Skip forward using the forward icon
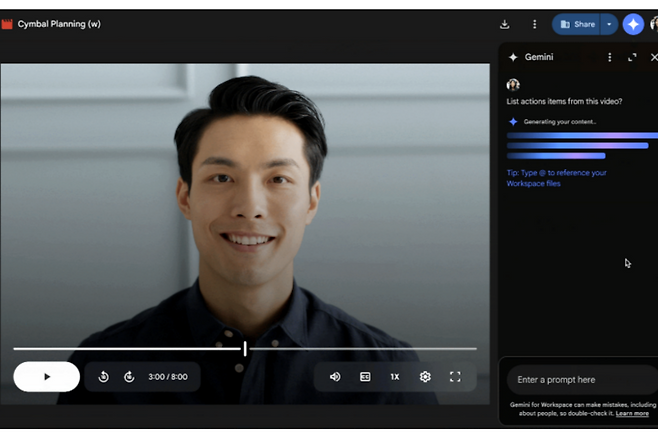The height and width of the screenshot is (438, 658). [x=129, y=377]
